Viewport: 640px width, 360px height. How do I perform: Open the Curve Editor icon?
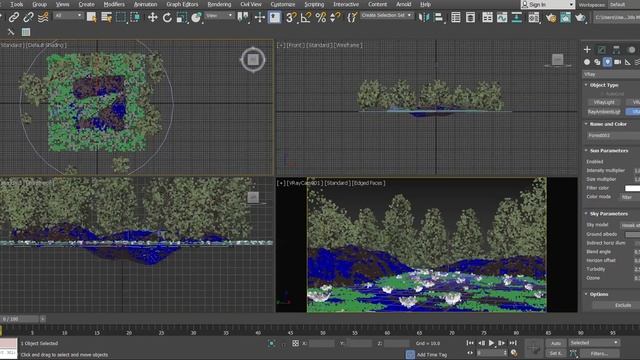(502, 18)
